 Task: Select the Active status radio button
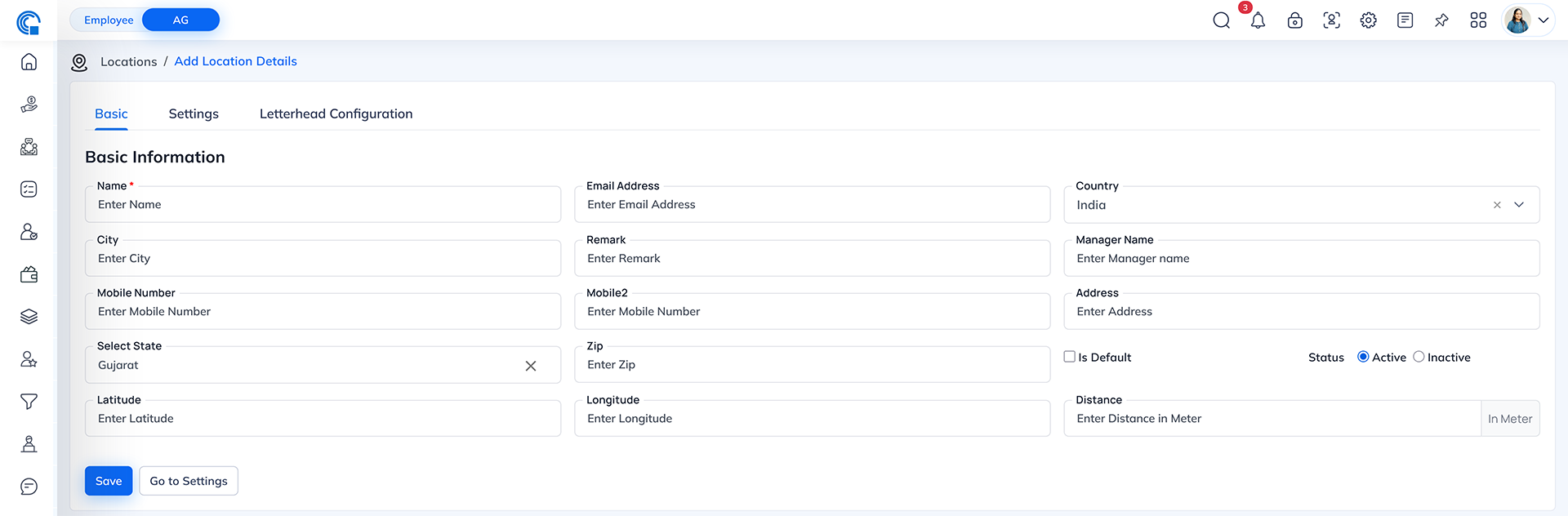tap(1363, 357)
